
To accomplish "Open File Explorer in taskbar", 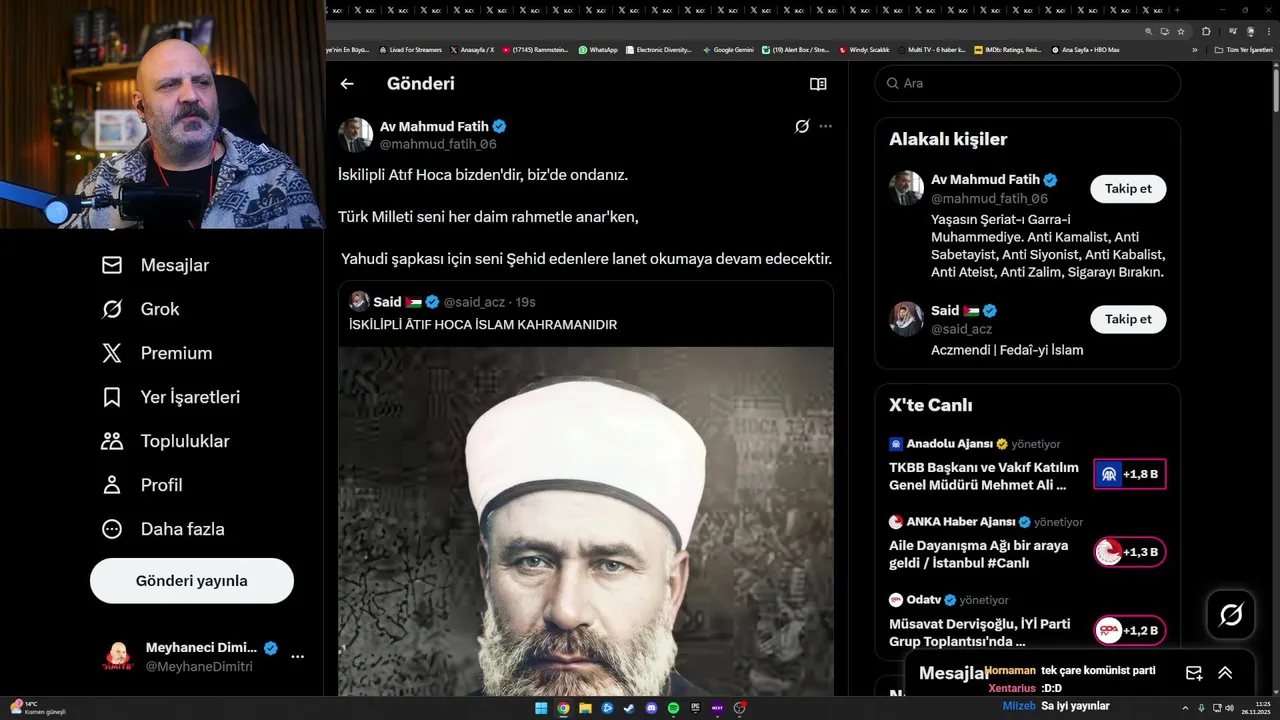I will pos(585,708).
